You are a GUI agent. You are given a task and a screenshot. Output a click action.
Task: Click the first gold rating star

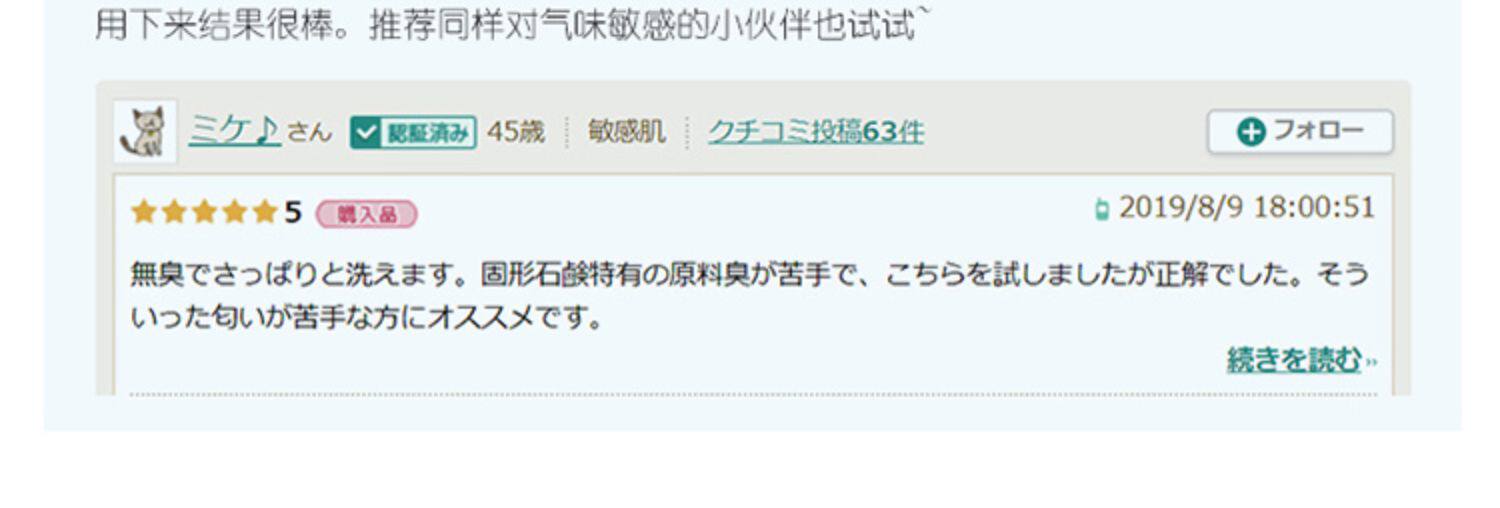click(144, 212)
